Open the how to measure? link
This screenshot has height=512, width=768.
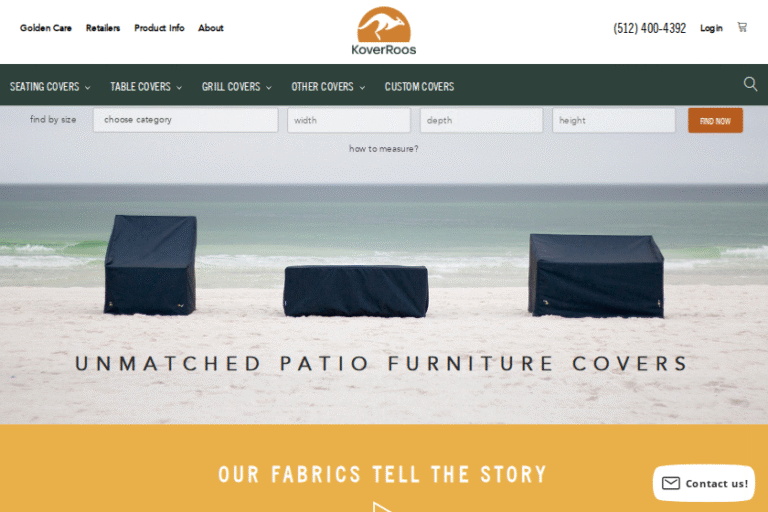tap(384, 148)
